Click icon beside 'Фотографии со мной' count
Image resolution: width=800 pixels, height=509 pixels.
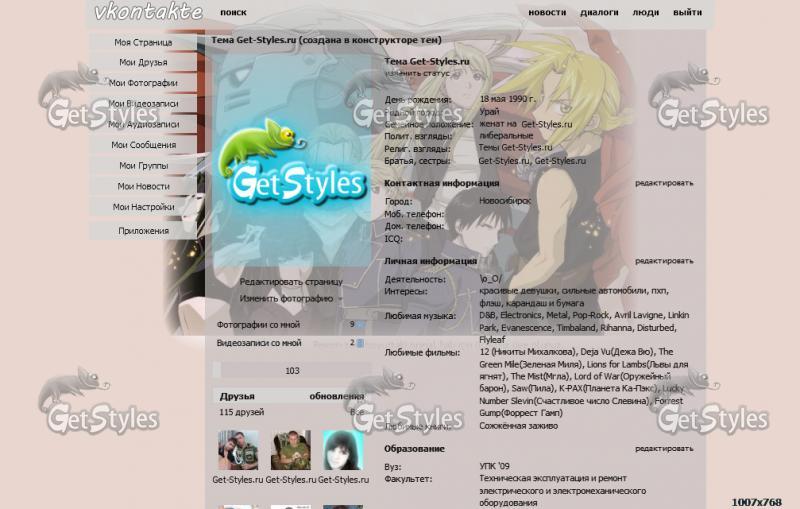coord(360,325)
